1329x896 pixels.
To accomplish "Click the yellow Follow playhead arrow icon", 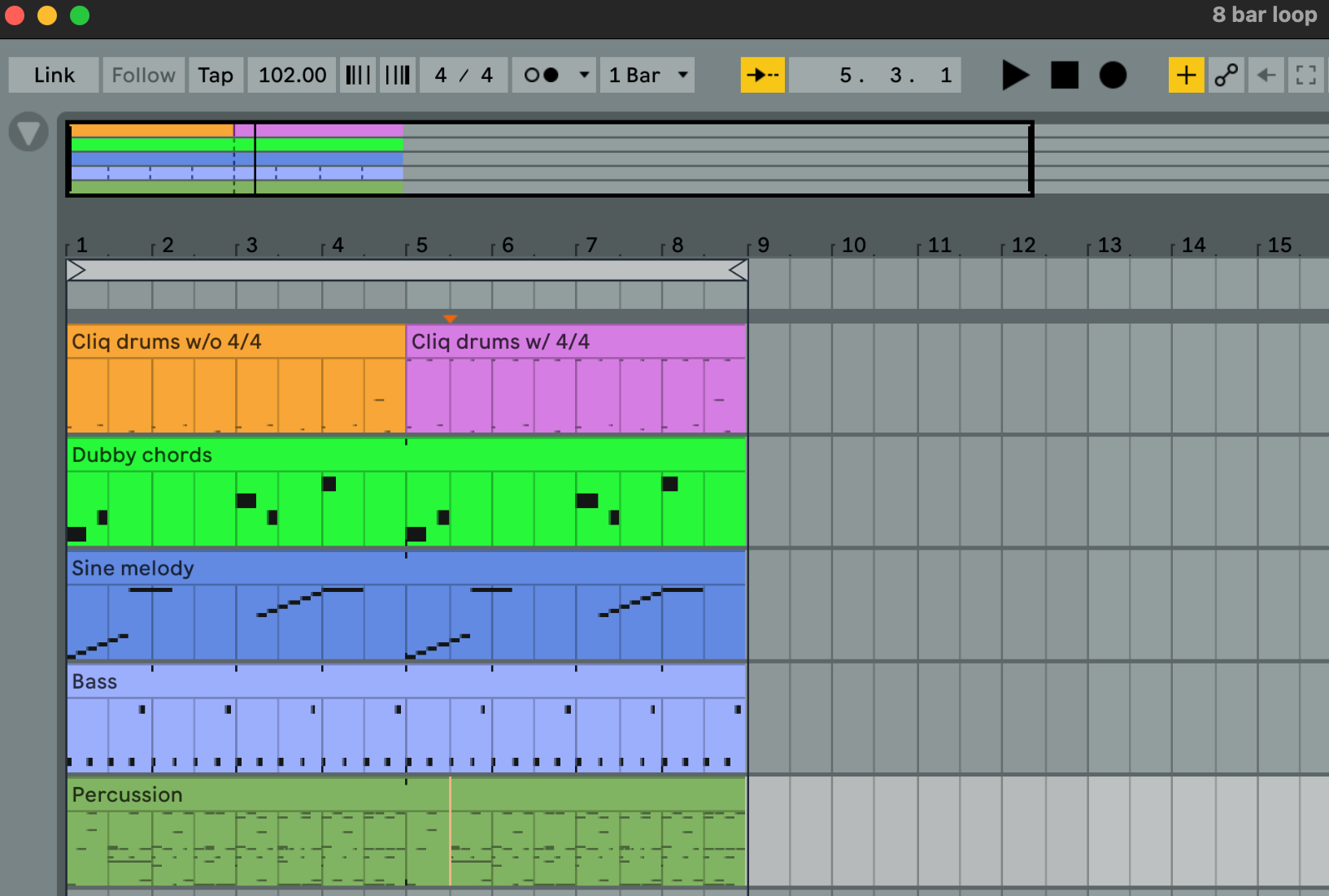I will point(761,75).
